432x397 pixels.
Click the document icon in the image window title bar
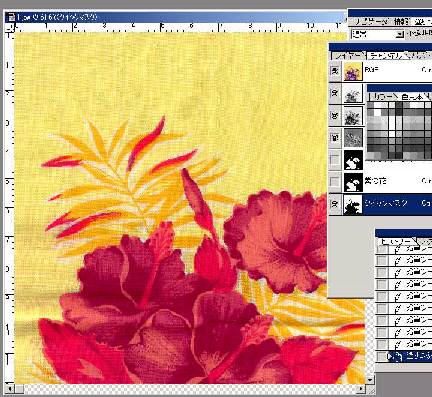point(12,17)
